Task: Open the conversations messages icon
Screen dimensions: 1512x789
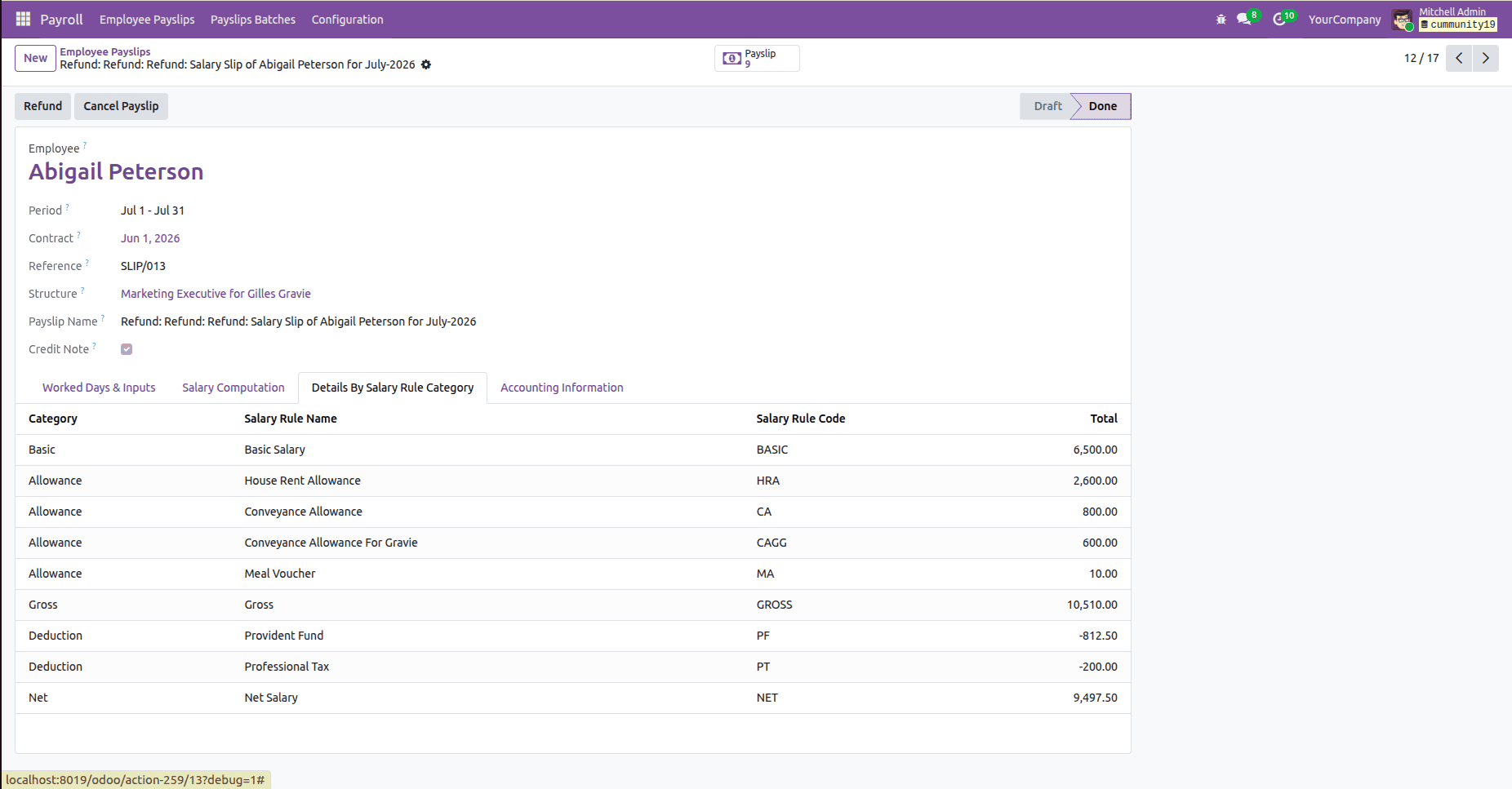Action: (1244, 19)
